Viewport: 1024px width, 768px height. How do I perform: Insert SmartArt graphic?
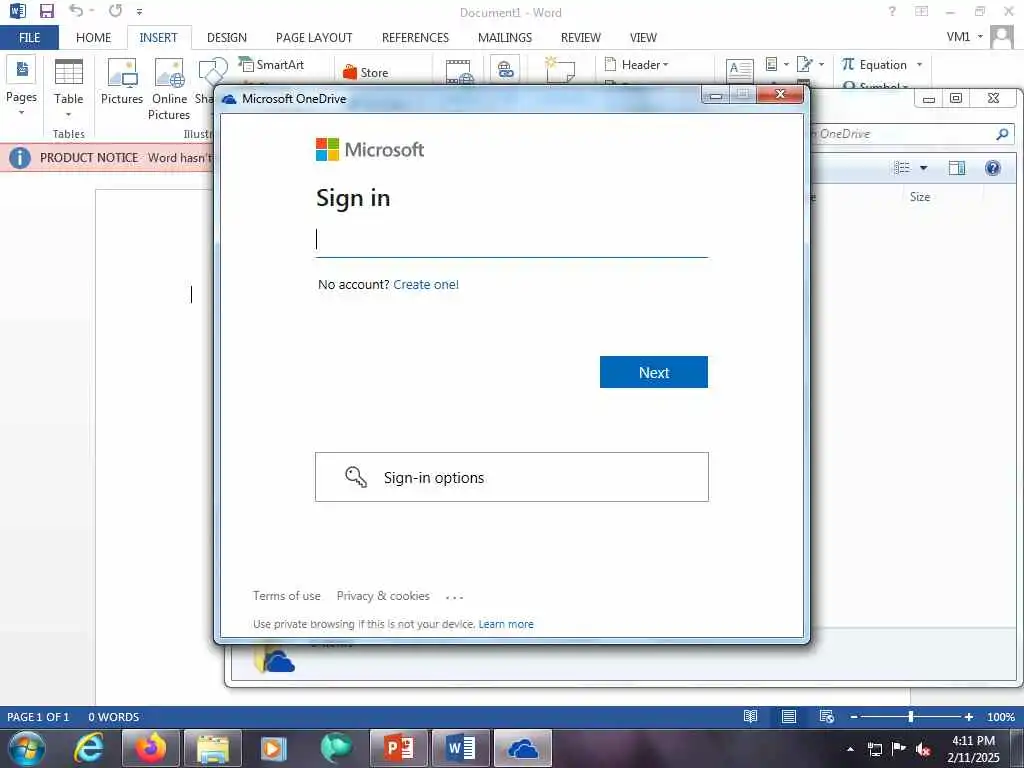[271, 64]
